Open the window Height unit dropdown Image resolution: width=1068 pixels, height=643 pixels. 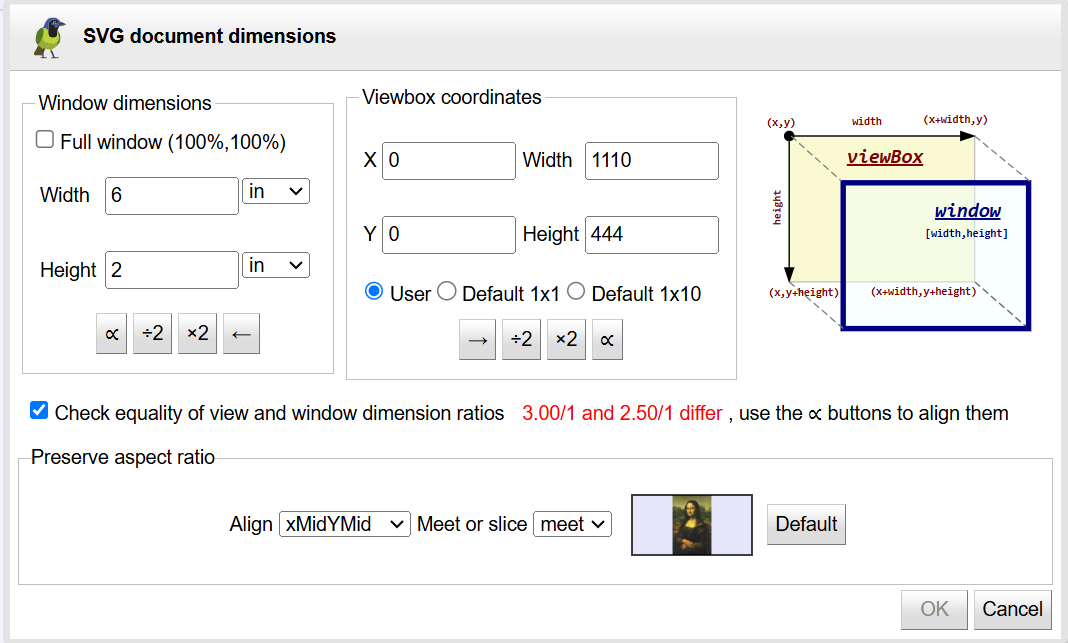[x=276, y=265]
